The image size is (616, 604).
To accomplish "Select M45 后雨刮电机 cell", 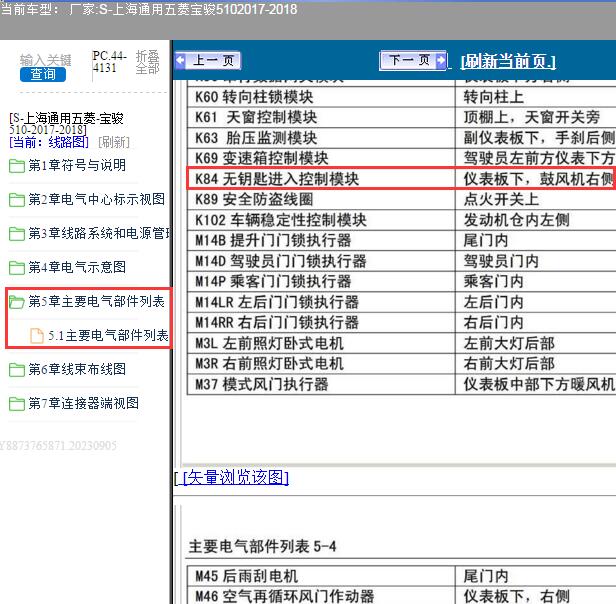I will [x=321, y=576].
